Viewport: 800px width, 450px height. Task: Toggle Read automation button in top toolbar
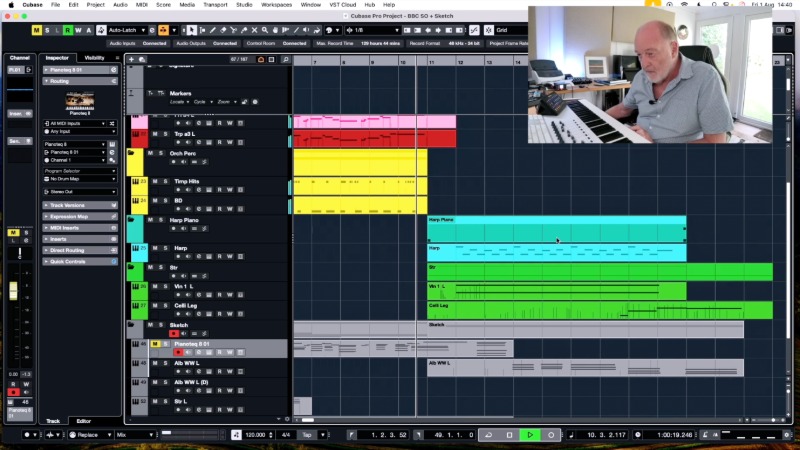[67, 30]
